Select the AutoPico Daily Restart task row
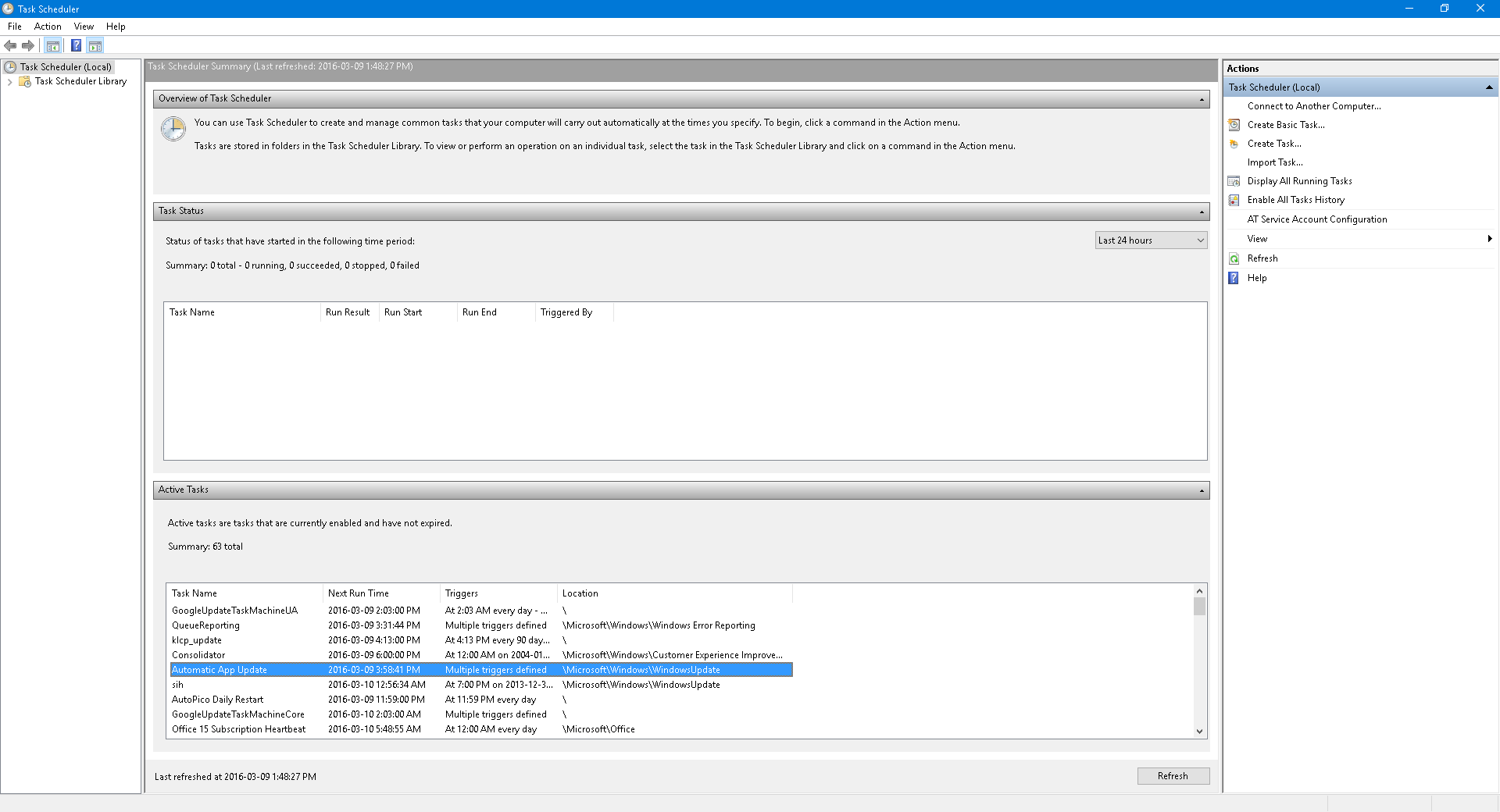This screenshot has width=1500, height=812. point(481,700)
